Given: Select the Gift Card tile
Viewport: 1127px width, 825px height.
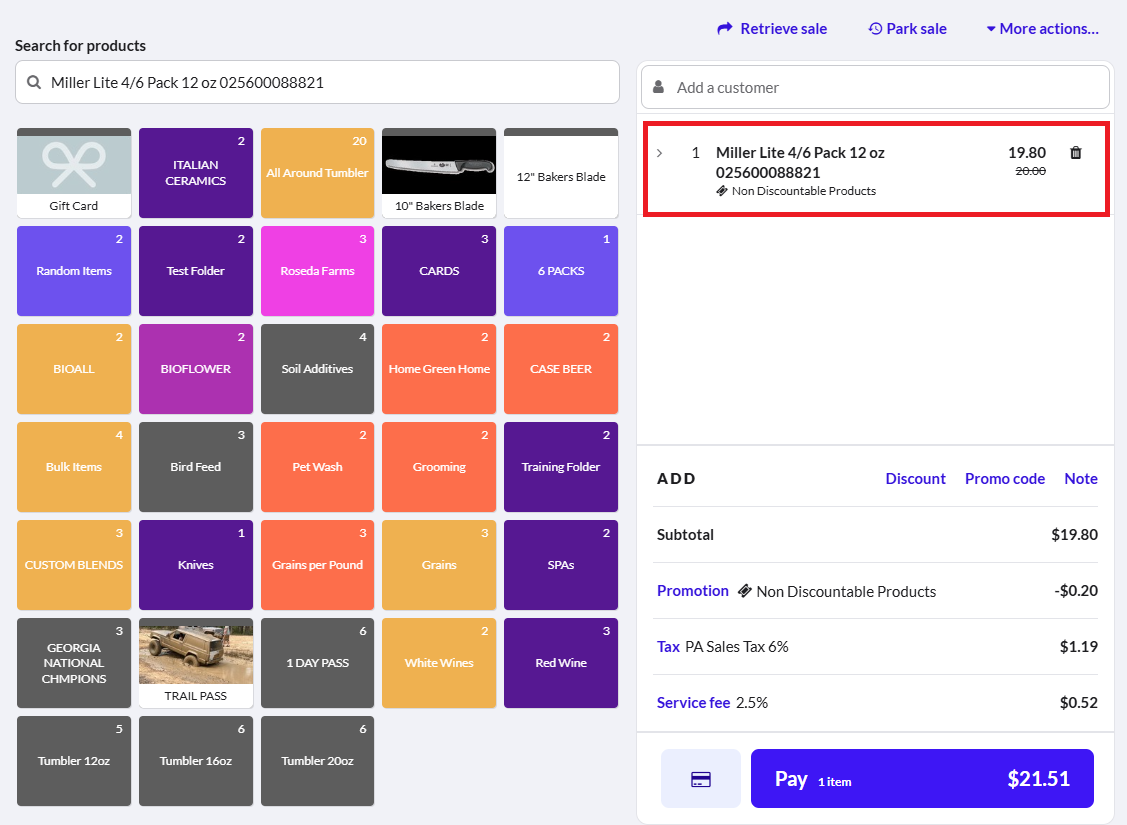Looking at the screenshot, I should point(74,173).
